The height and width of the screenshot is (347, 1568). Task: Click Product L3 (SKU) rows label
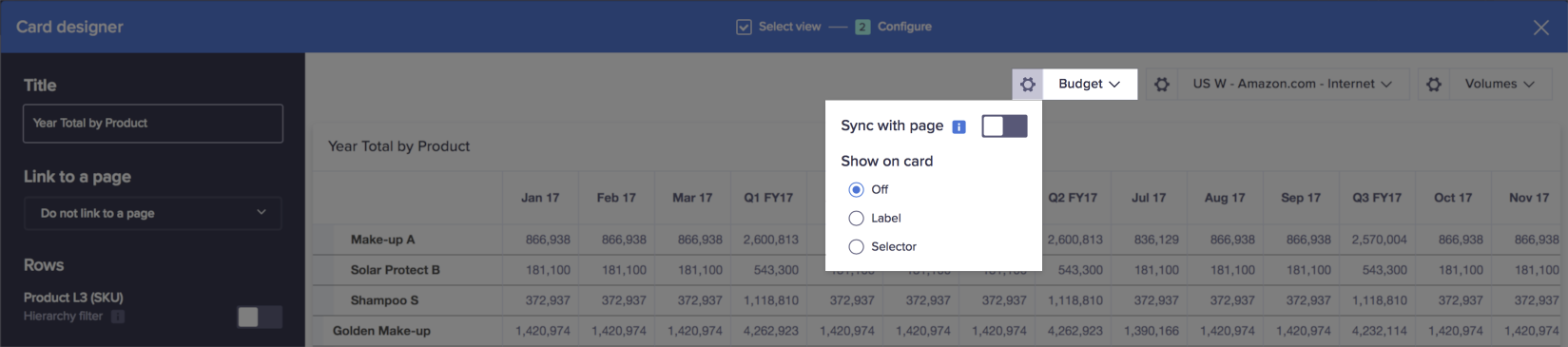(x=73, y=298)
